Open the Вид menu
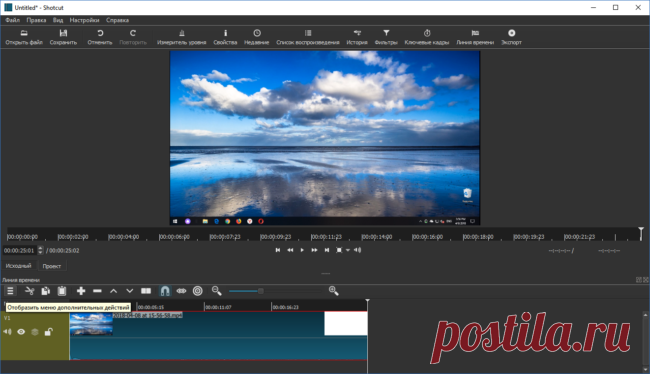650x374 pixels. [x=58, y=20]
